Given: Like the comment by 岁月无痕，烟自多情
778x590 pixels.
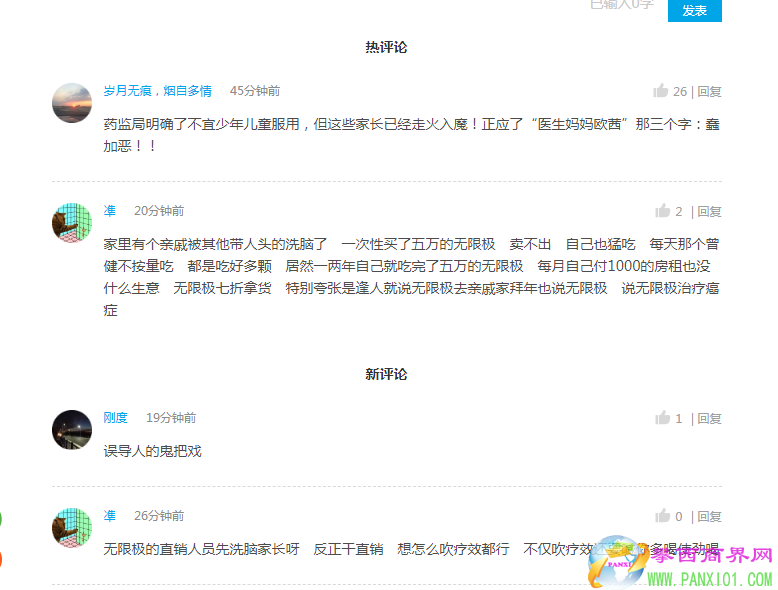Looking at the screenshot, I should [661, 91].
